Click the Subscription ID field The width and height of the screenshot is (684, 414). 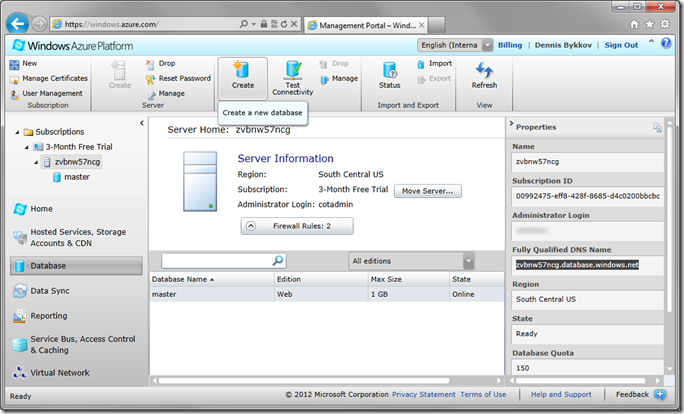point(587,196)
